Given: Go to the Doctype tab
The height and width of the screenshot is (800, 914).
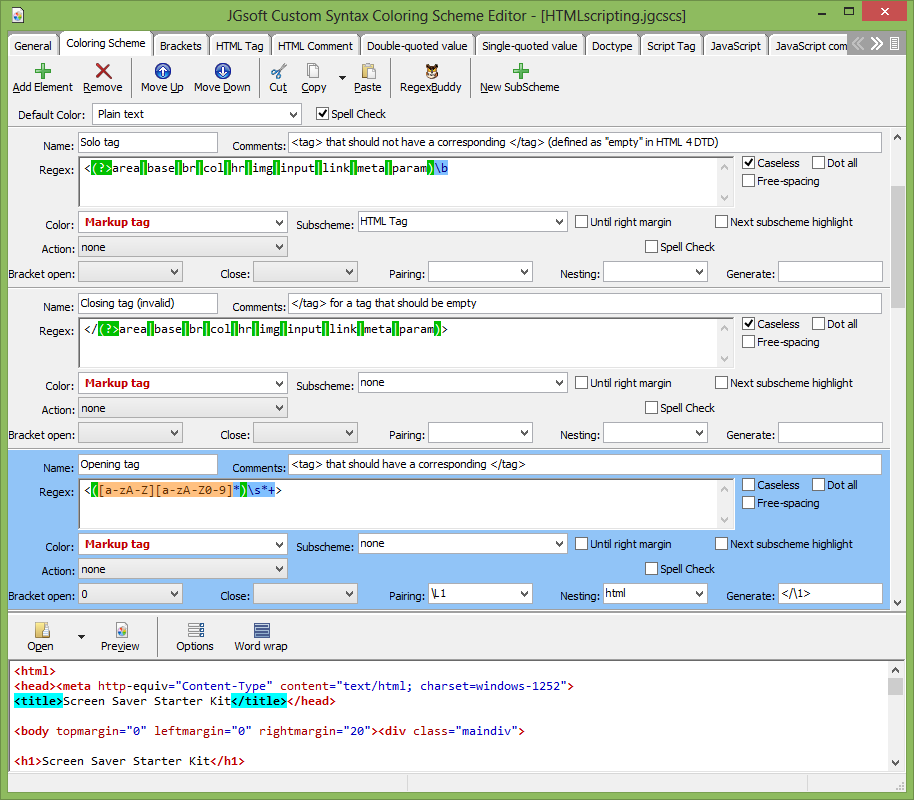Looking at the screenshot, I should [x=612, y=45].
